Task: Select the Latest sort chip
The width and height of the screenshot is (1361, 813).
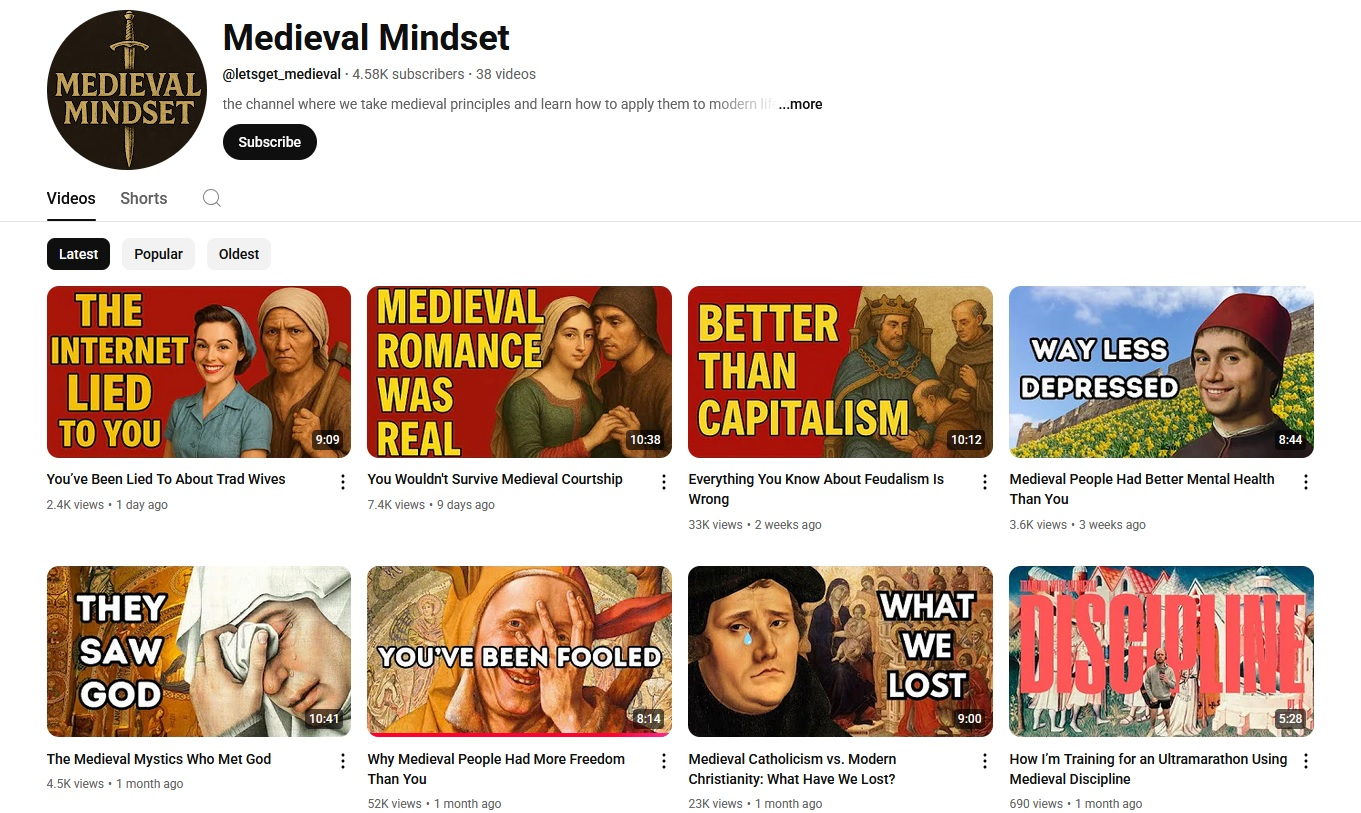Action: (78, 254)
